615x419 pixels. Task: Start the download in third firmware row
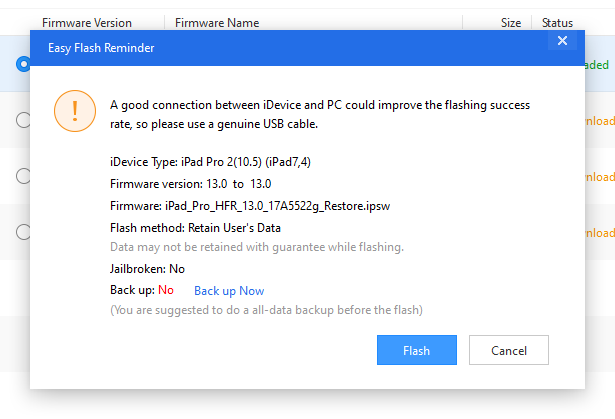click(x=598, y=177)
